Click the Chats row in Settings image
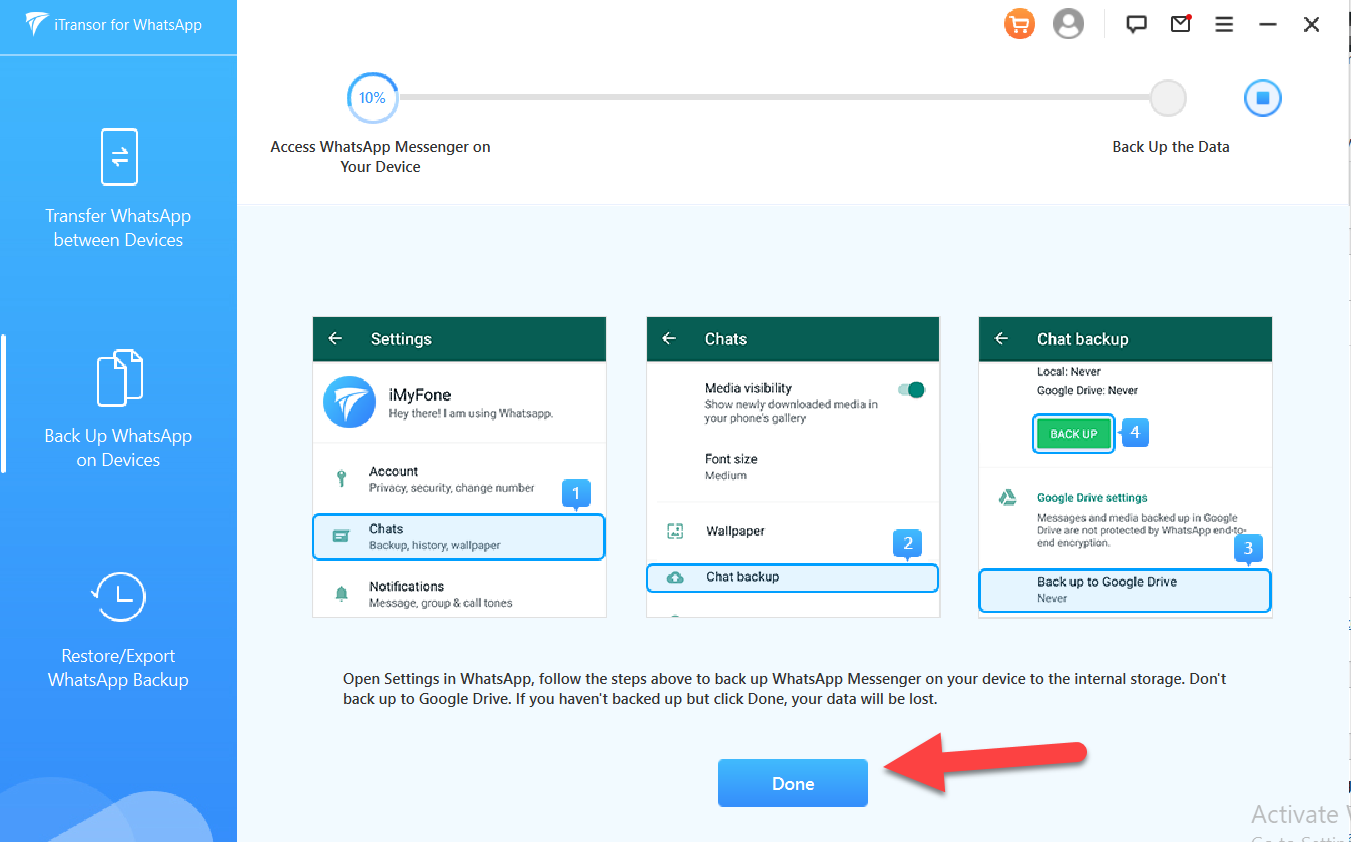 click(458, 536)
